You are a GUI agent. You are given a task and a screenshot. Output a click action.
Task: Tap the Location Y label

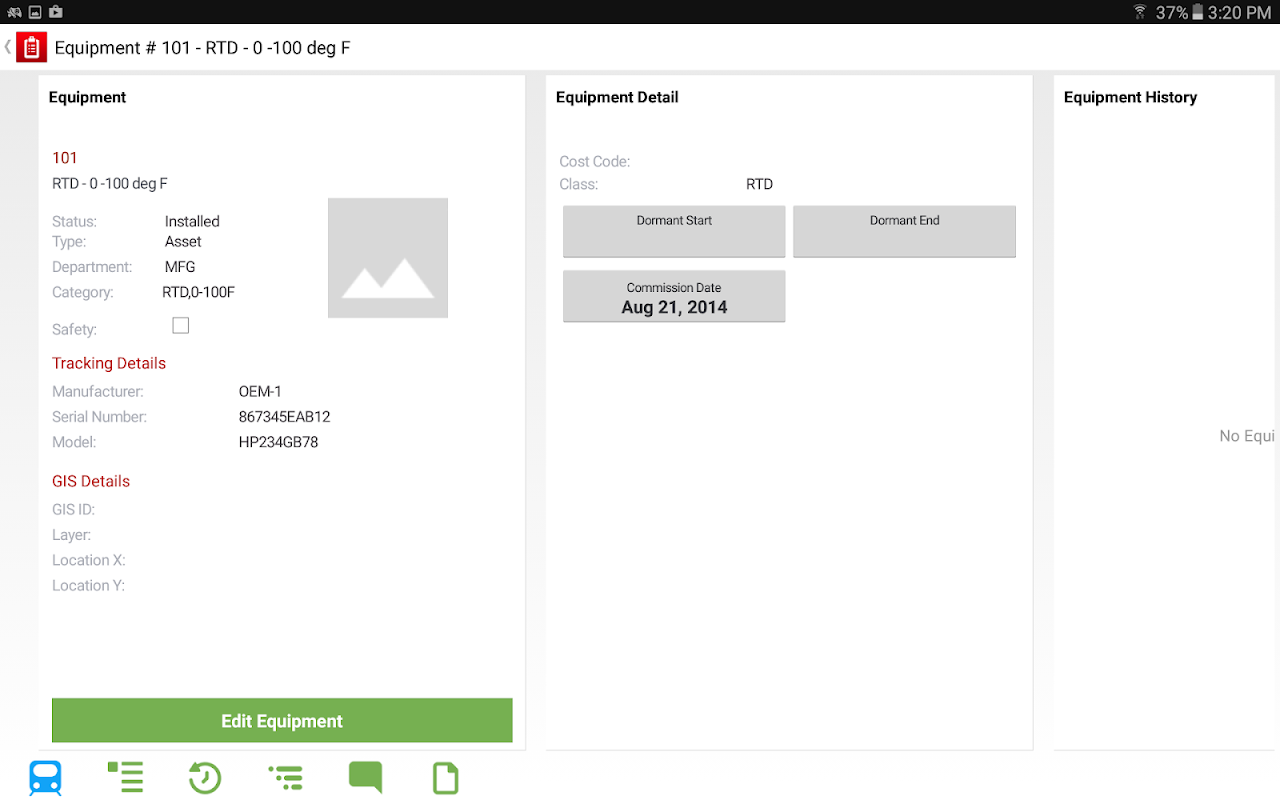(89, 586)
